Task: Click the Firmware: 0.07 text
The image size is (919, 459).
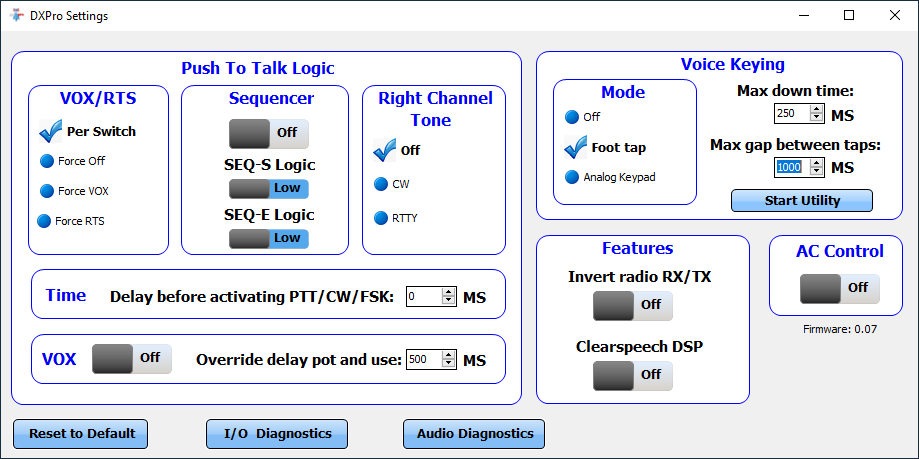Action: pos(840,329)
